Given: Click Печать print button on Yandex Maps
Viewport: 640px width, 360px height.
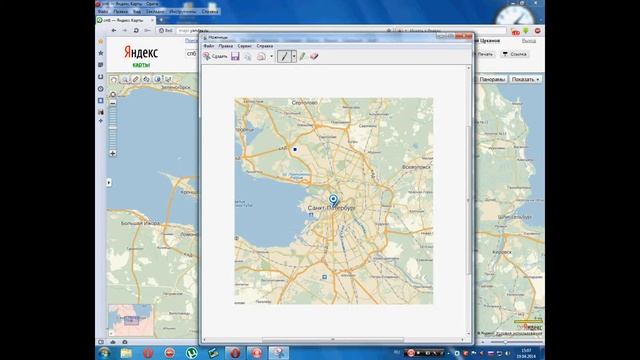Looking at the screenshot, I should (x=484, y=54).
